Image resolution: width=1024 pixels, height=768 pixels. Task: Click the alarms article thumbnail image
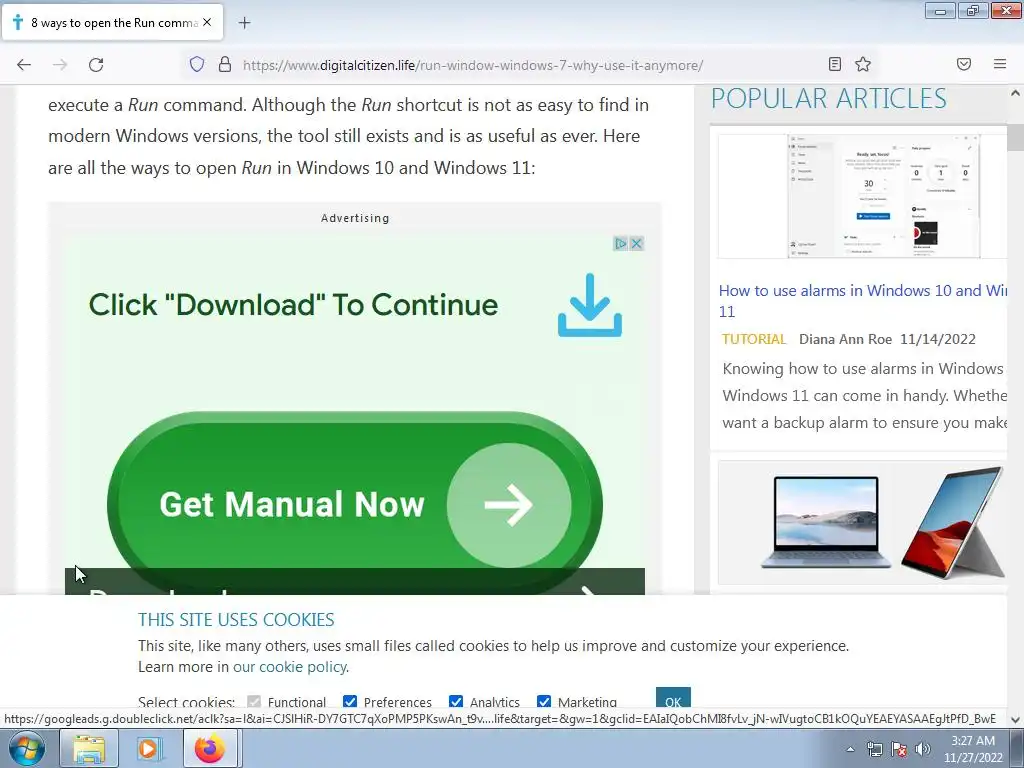point(862,196)
